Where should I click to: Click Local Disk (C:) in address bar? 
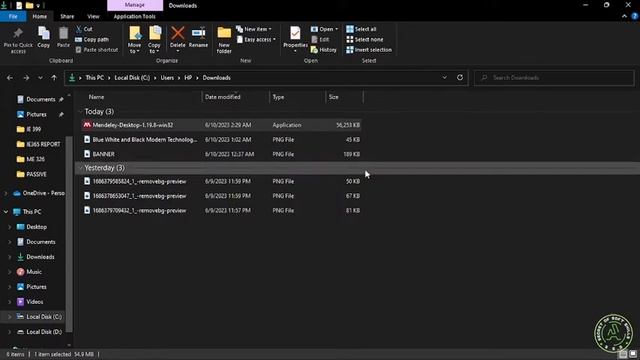pos(132,78)
